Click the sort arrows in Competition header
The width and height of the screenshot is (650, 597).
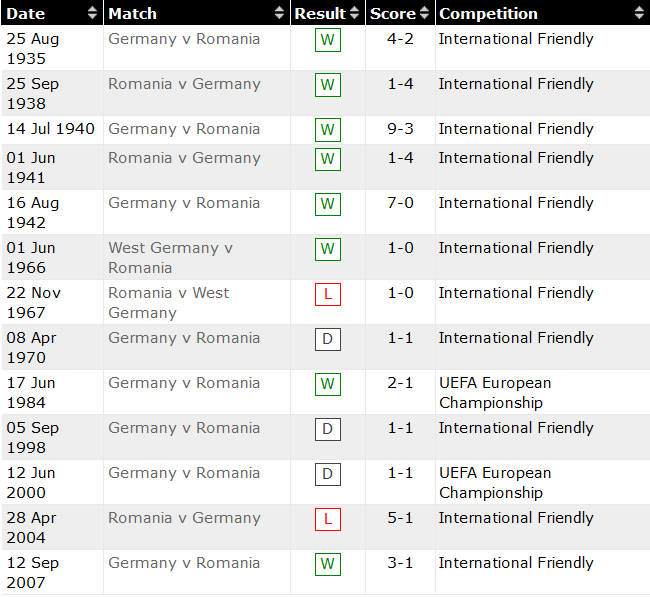click(x=639, y=13)
